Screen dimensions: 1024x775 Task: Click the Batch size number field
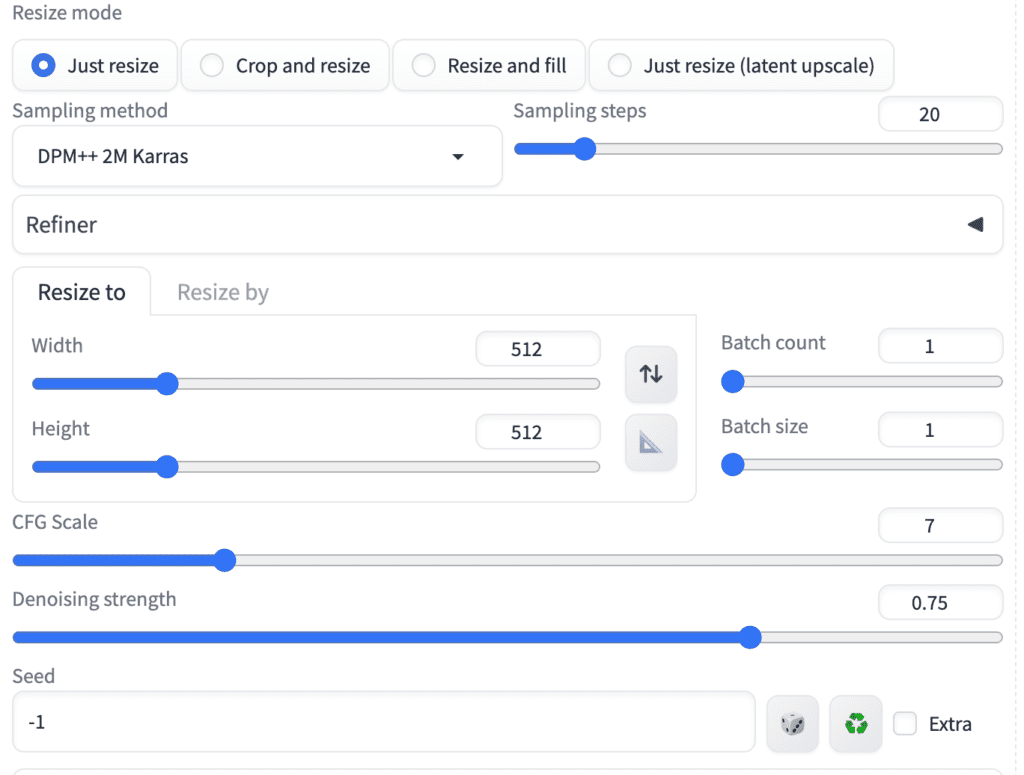click(x=940, y=430)
